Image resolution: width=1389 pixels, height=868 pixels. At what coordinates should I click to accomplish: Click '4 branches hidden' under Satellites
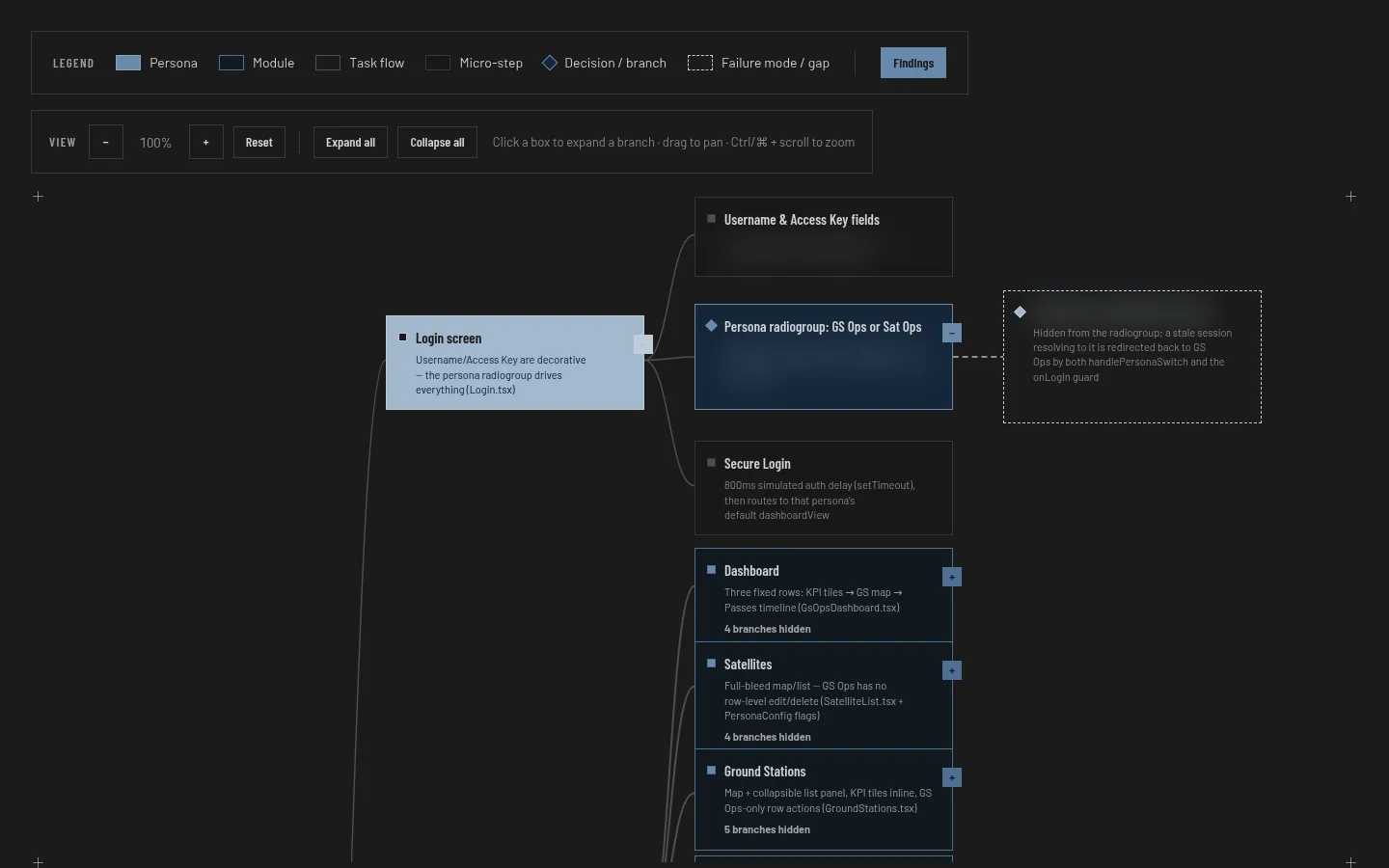[x=768, y=737]
